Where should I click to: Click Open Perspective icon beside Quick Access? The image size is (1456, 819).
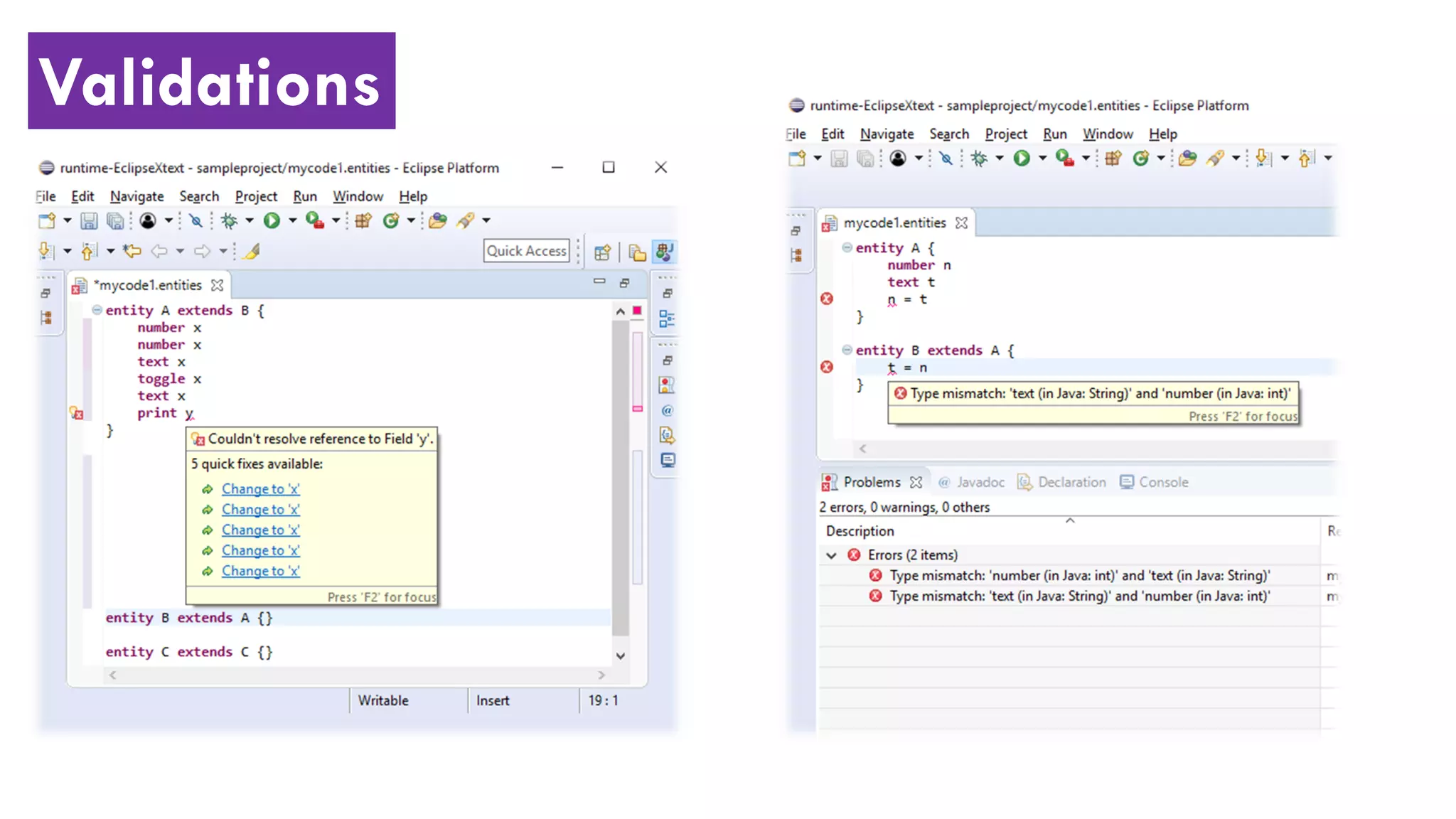click(602, 252)
